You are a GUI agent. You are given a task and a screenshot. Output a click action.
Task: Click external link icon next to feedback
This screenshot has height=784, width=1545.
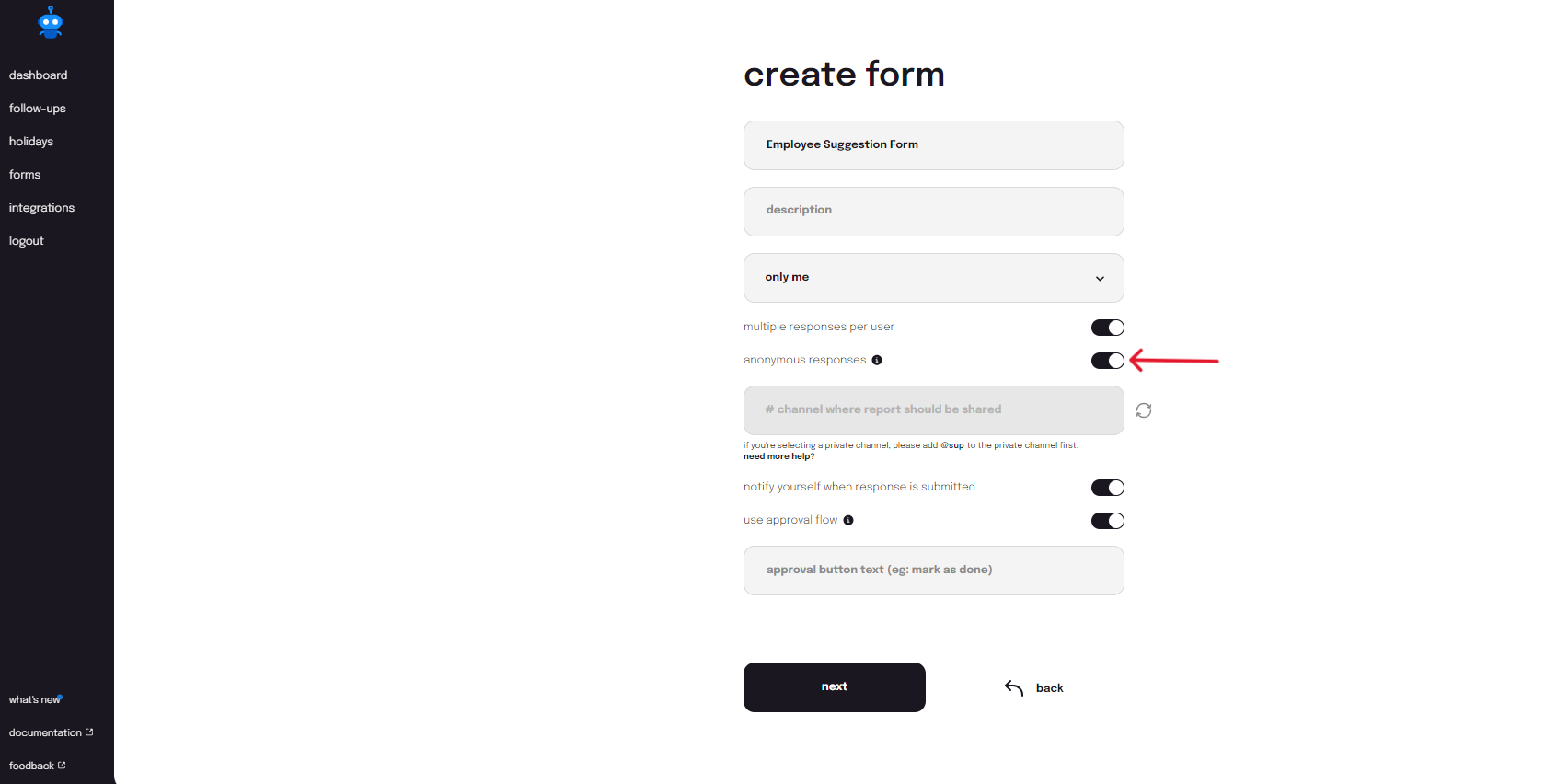[62, 766]
